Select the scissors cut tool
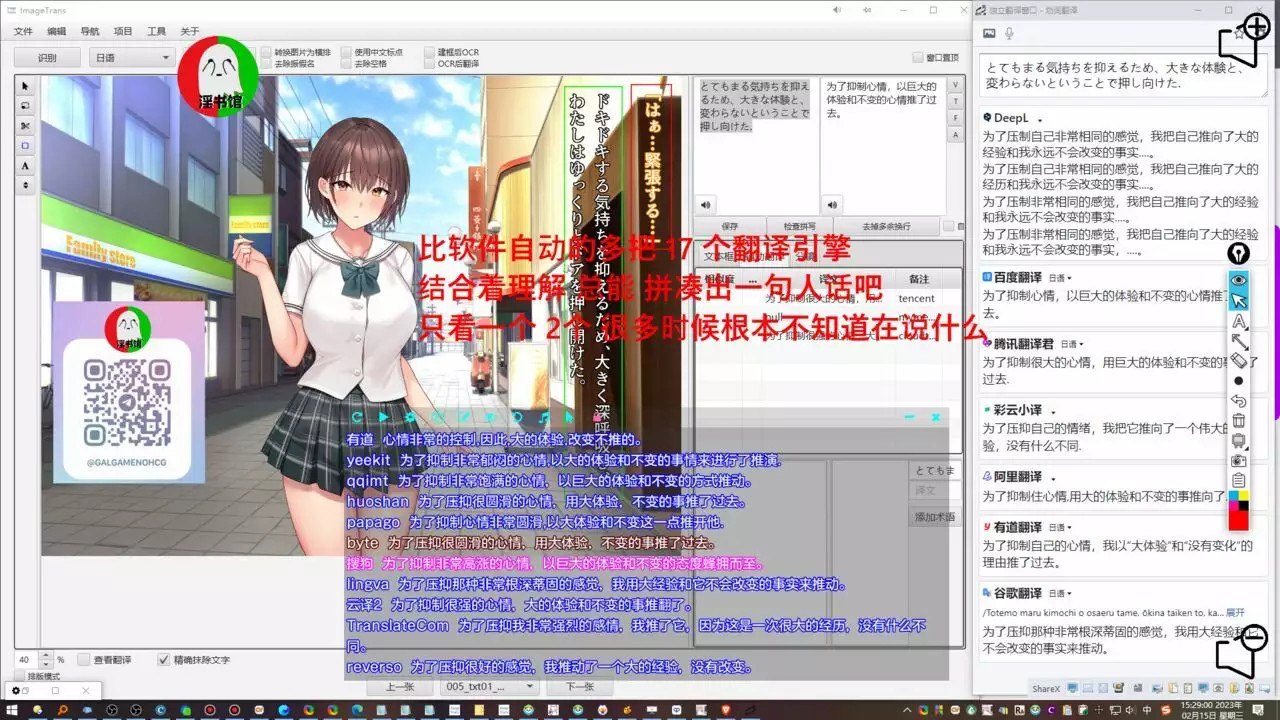 (26, 125)
